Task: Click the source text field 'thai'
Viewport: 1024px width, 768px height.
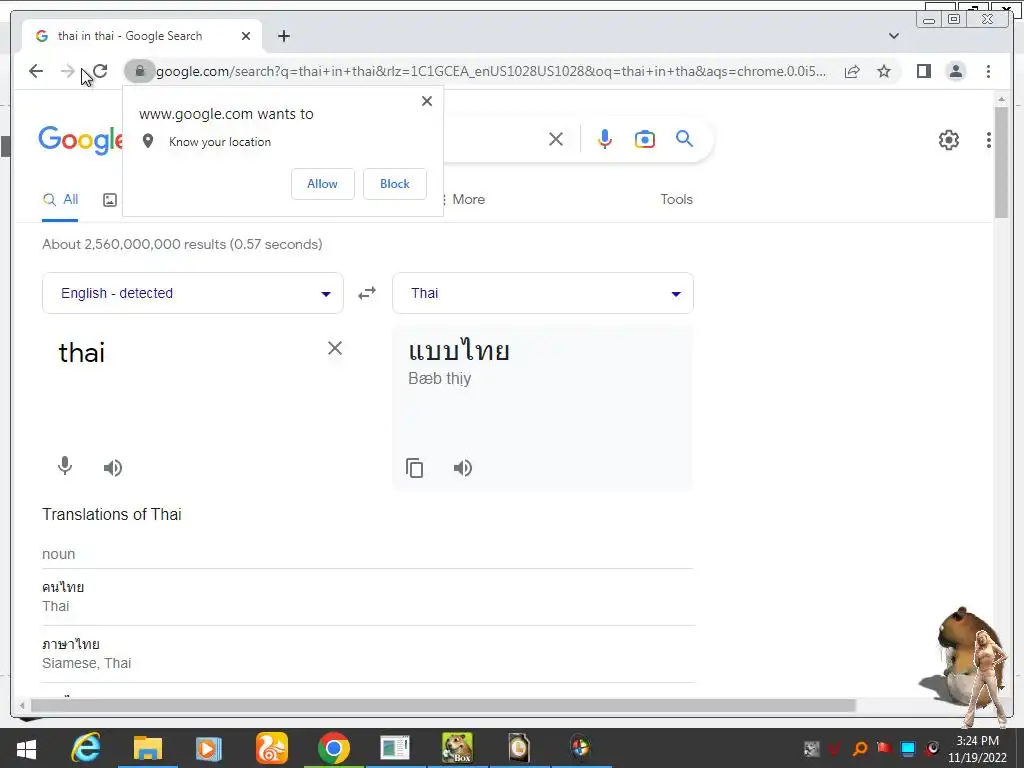Action: tap(82, 353)
